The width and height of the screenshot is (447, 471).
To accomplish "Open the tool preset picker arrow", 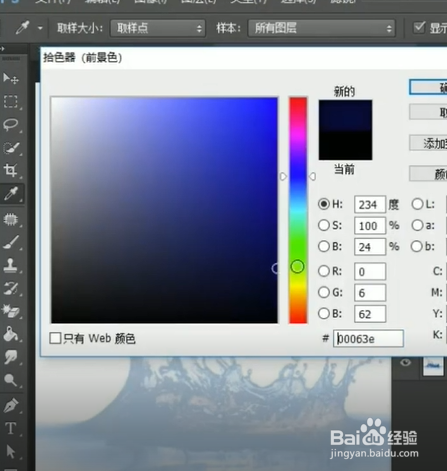I will [40, 28].
